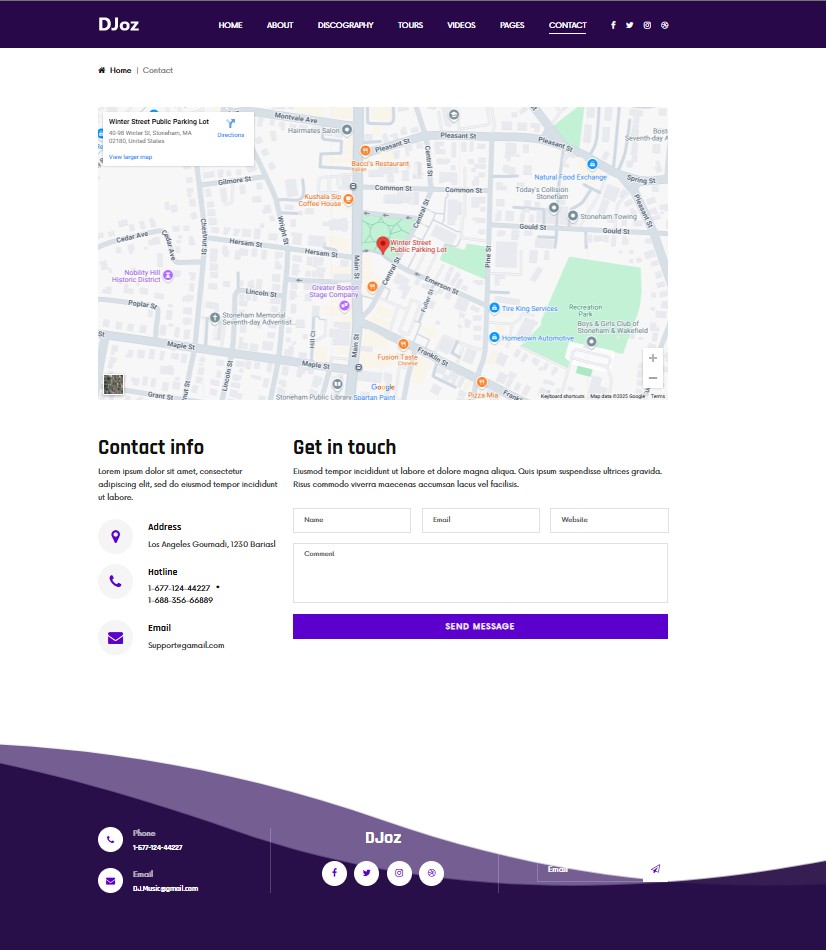
Task: Click the footer Instagram circle icon
Action: click(x=399, y=873)
